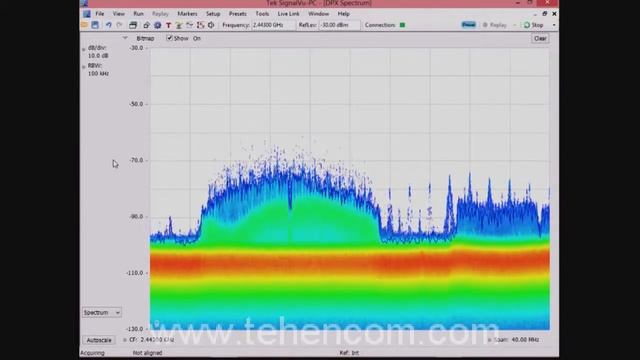
Task: Open the Tools menu
Action: [262, 13]
